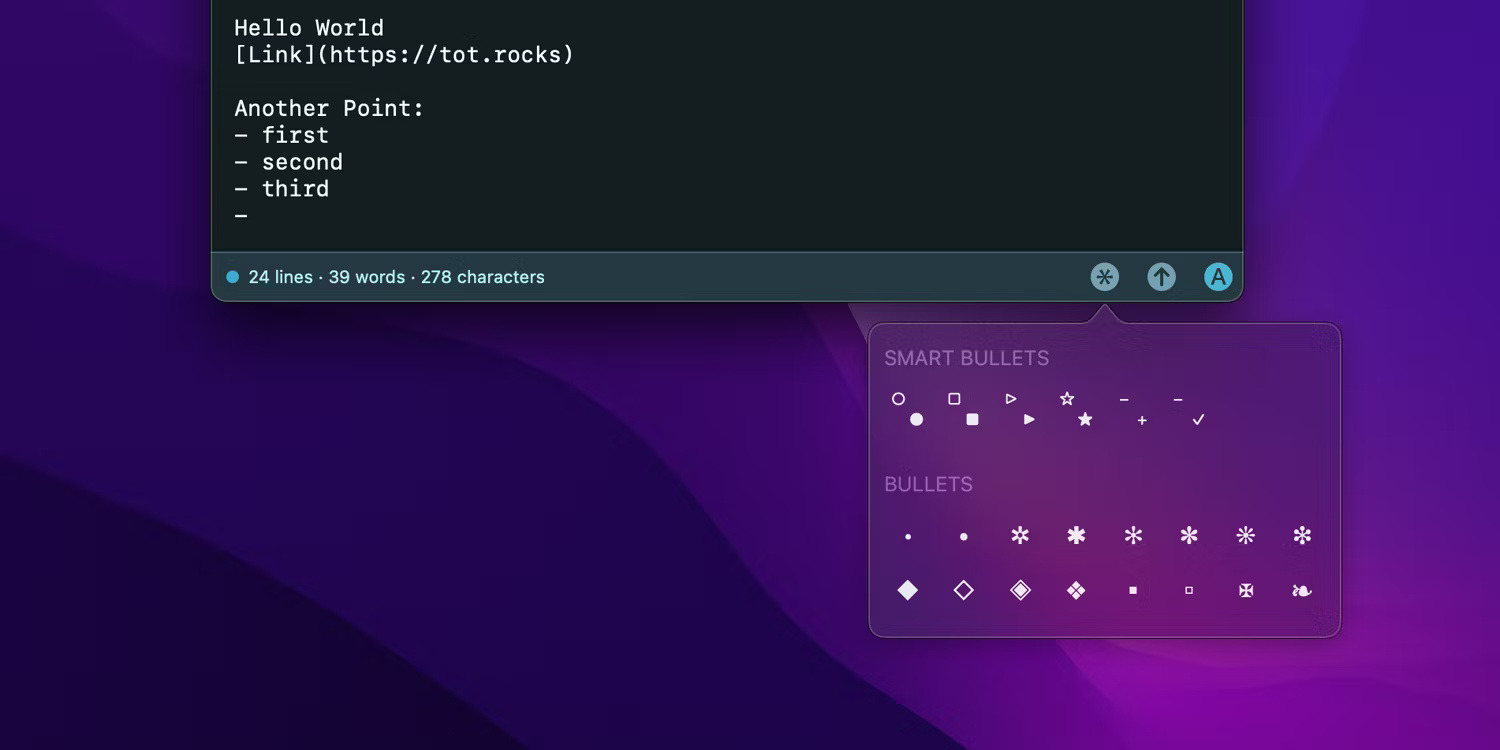The height and width of the screenshot is (750, 1500).
Task: Insert the floral leaf bullet
Action: click(x=1302, y=590)
